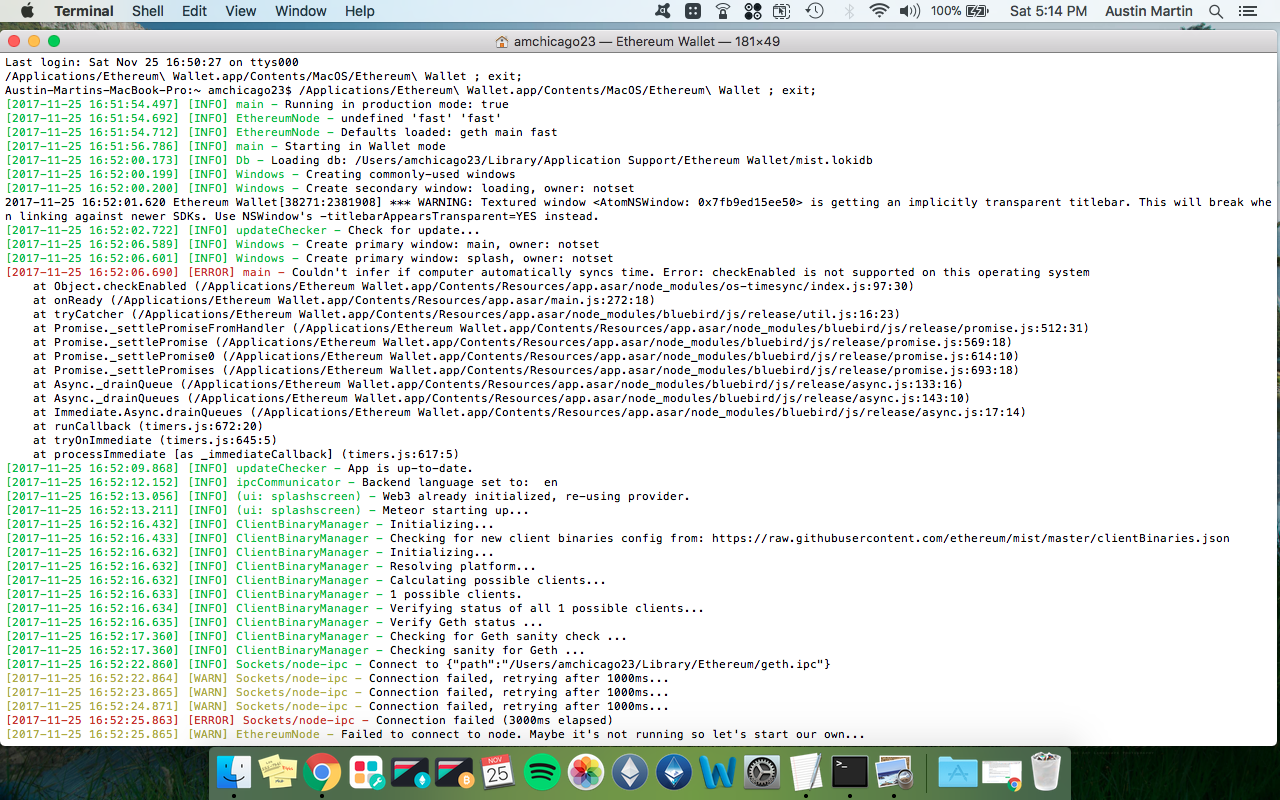Open the Trash in the Dock

click(x=1046, y=772)
